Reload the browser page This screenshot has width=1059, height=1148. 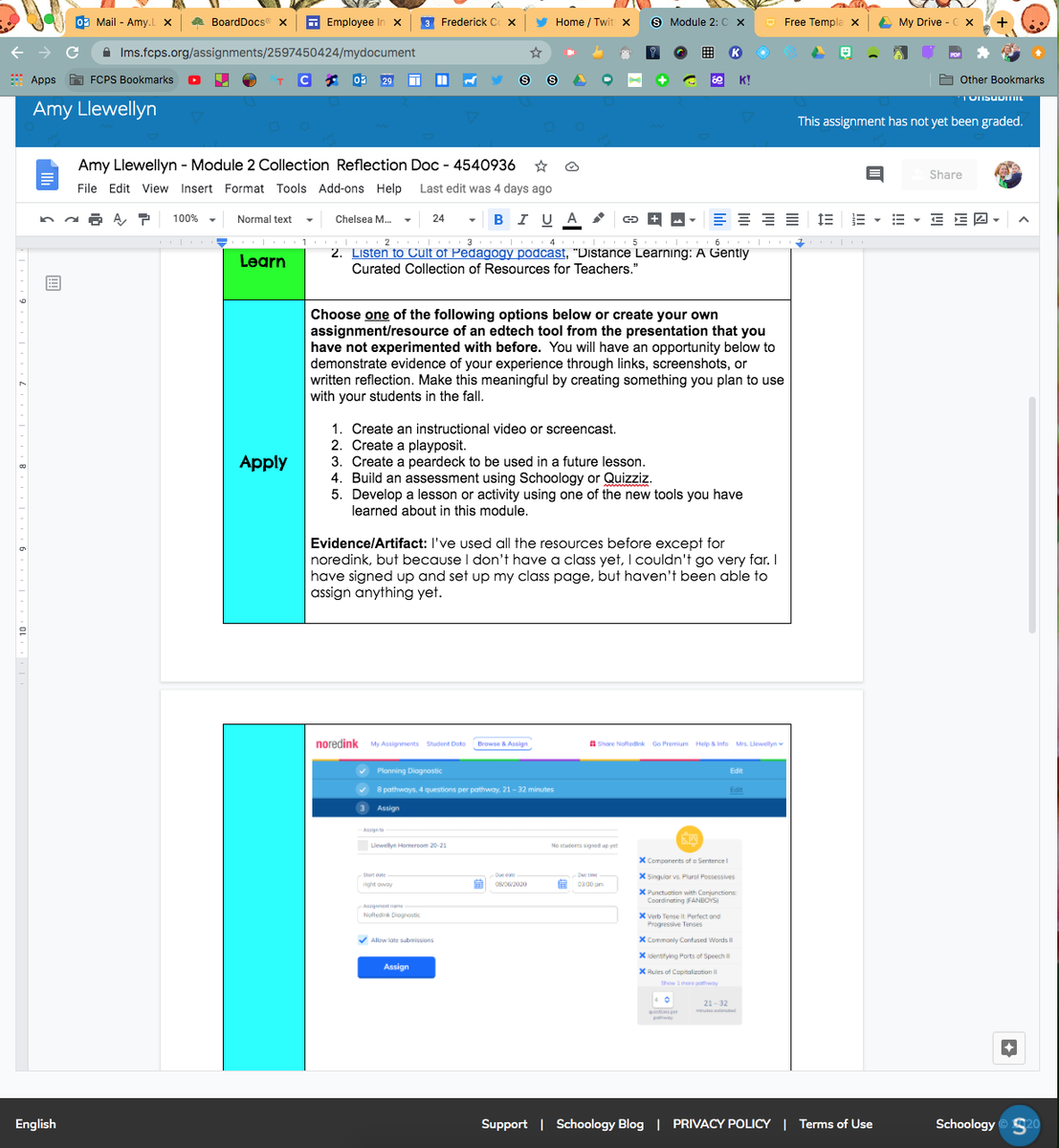pyautogui.click(x=73, y=52)
